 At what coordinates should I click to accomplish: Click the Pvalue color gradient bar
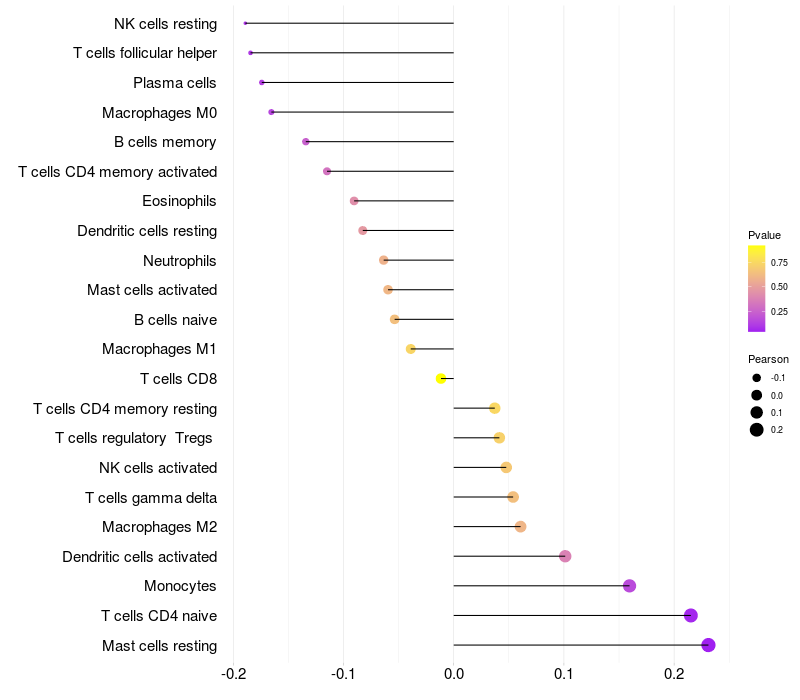click(x=756, y=287)
